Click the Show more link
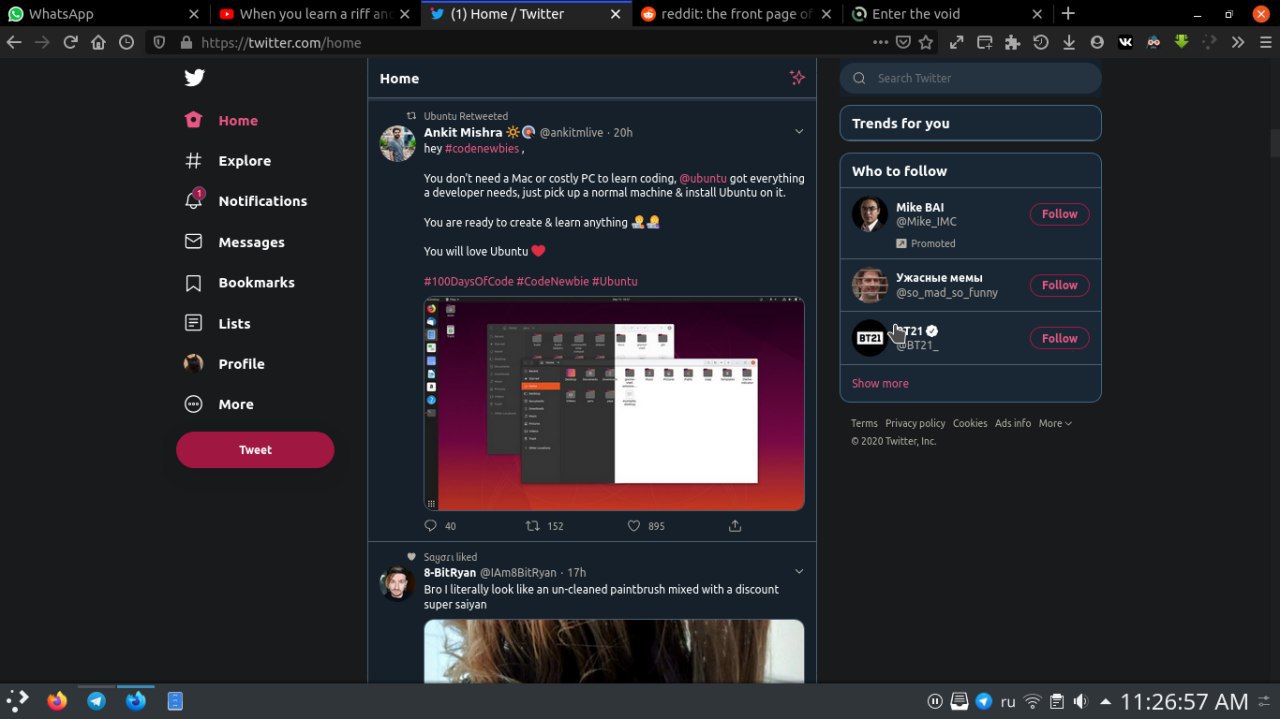 pos(880,383)
